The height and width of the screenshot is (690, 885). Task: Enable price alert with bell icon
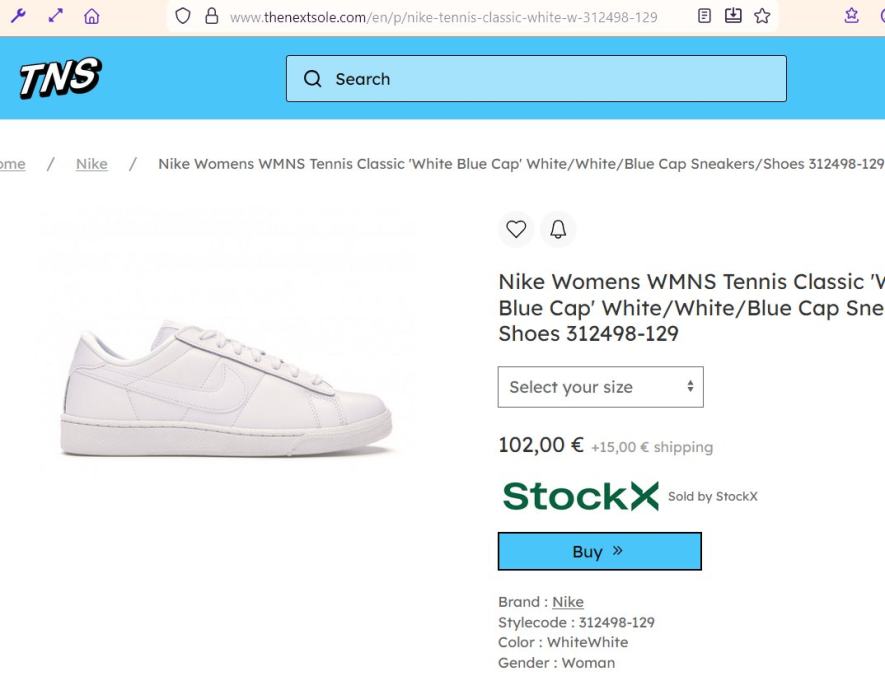(558, 230)
